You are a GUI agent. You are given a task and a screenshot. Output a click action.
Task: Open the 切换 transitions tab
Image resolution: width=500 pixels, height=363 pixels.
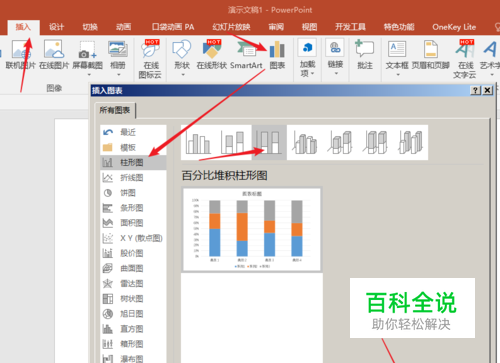90,27
